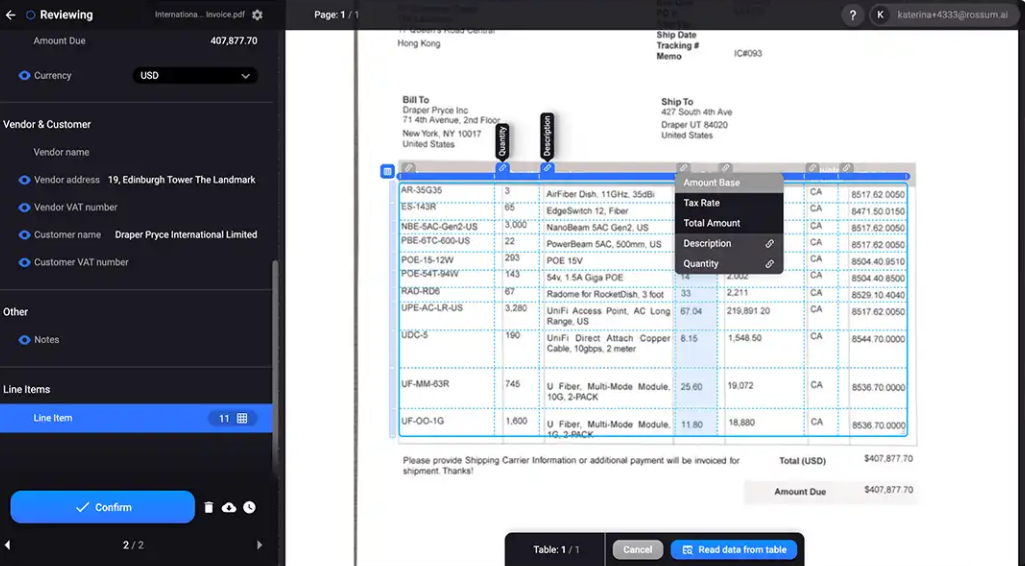Open document settings gear icon
This screenshot has height=566, width=1025.
pos(258,15)
